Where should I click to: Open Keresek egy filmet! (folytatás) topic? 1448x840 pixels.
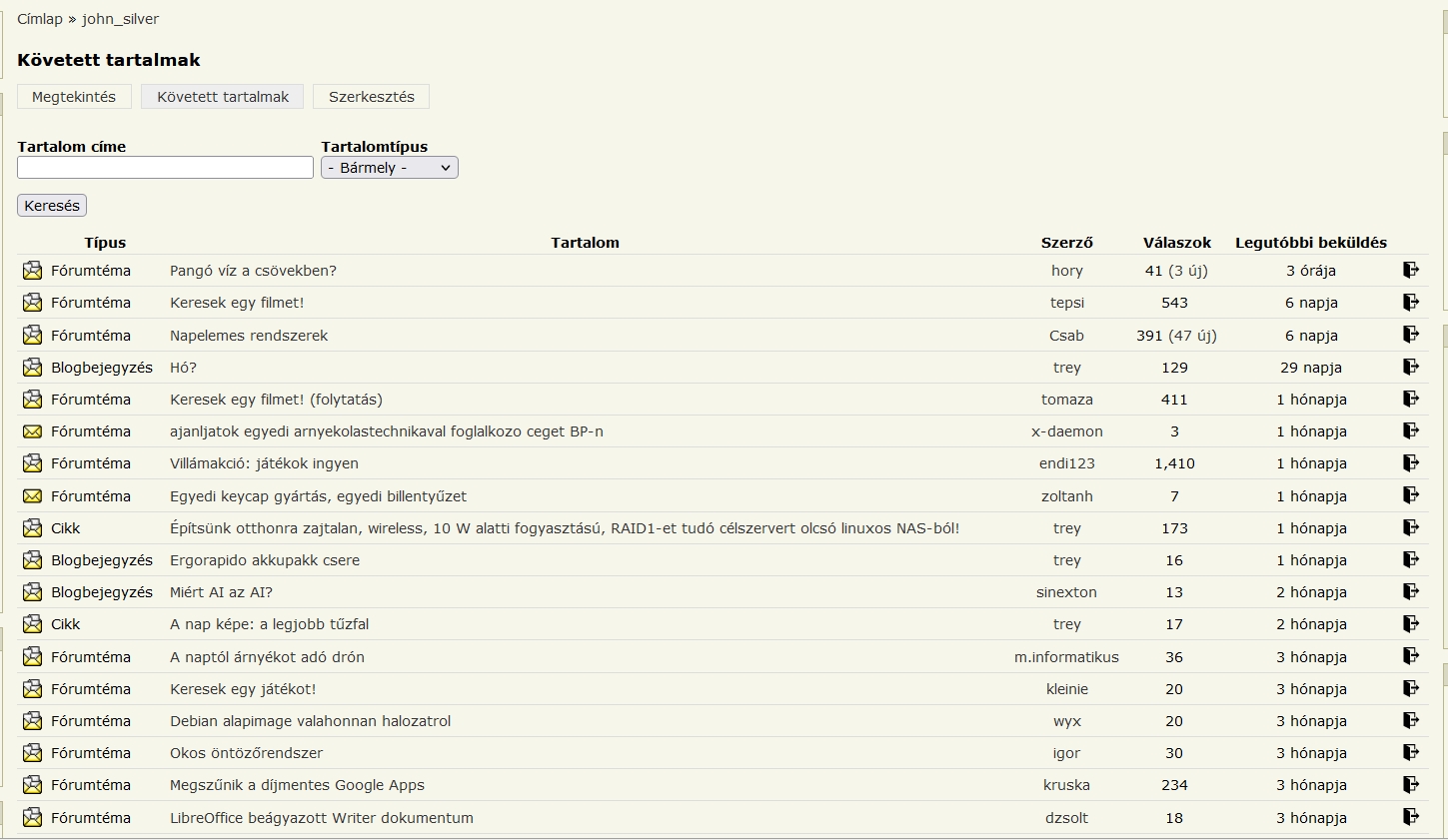(x=276, y=400)
